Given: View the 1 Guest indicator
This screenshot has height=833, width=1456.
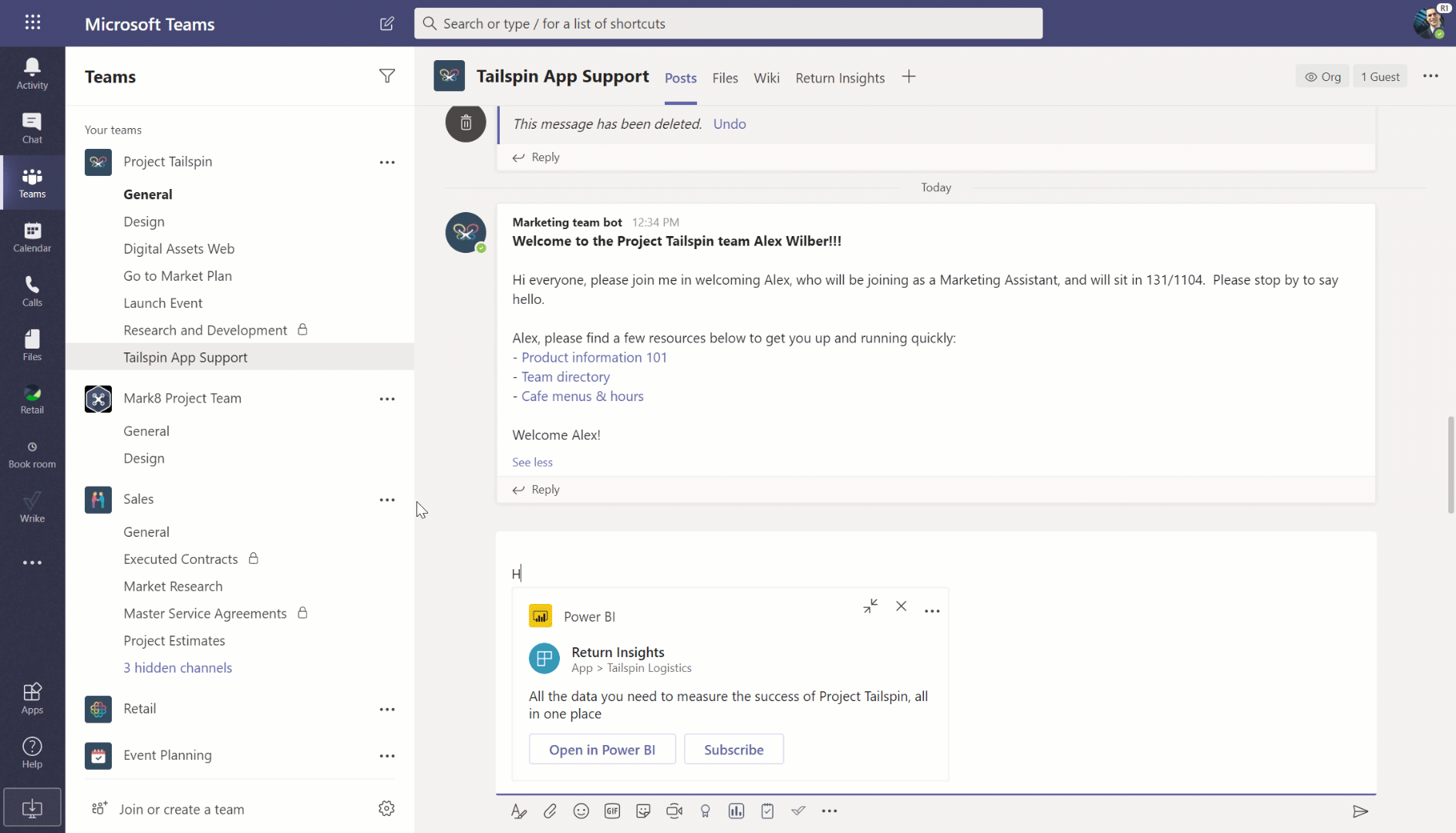Looking at the screenshot, I should tap(1380, 76).
